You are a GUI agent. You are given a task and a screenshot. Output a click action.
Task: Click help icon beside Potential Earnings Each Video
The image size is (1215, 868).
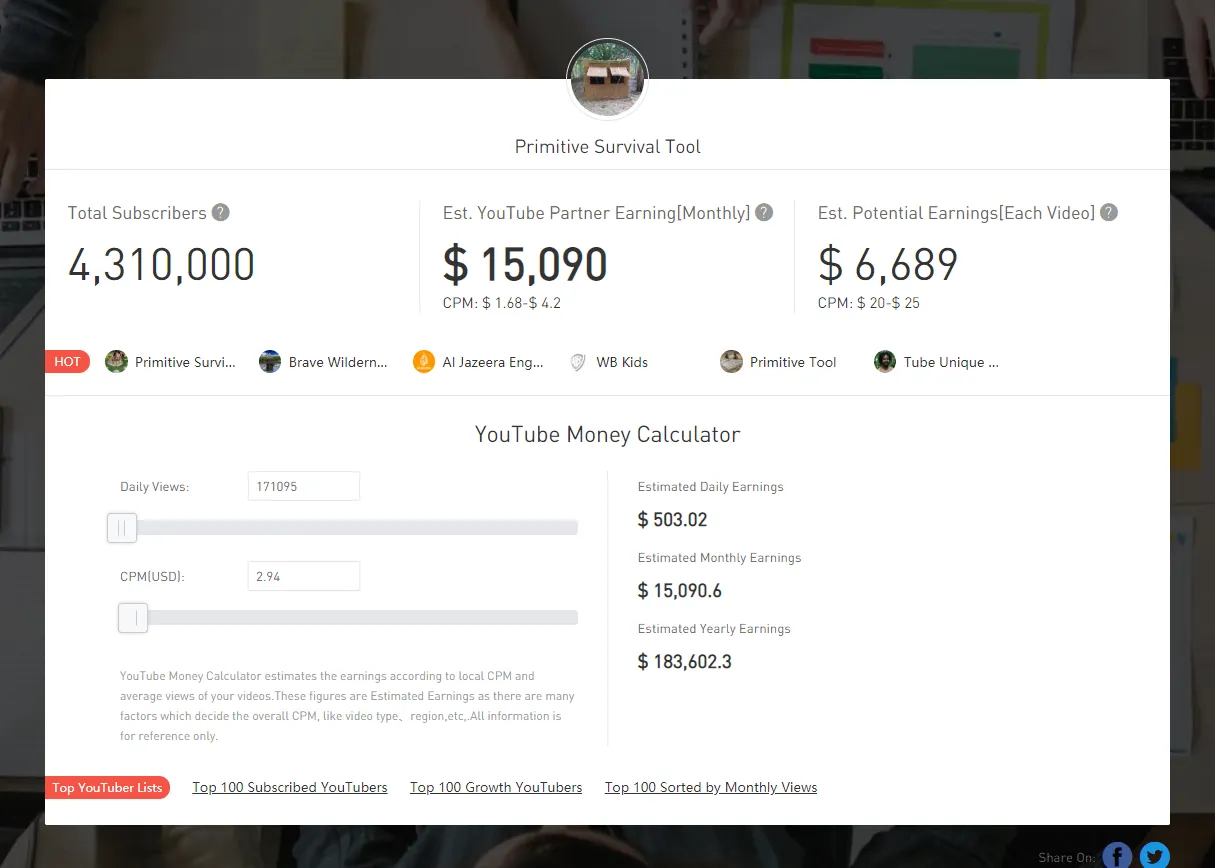tap(1108, 213)
